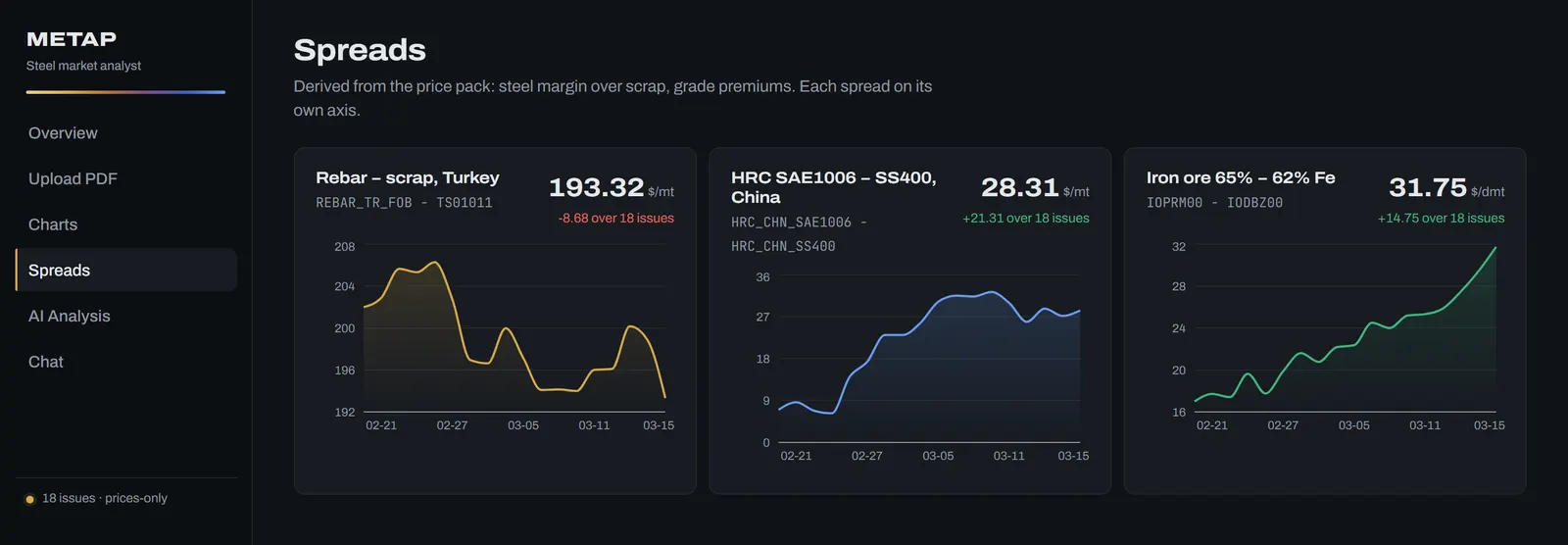Click '+21.31 over 18 issues' change label
Viewport: 1568px width, 545px height.
point(1026,219)
